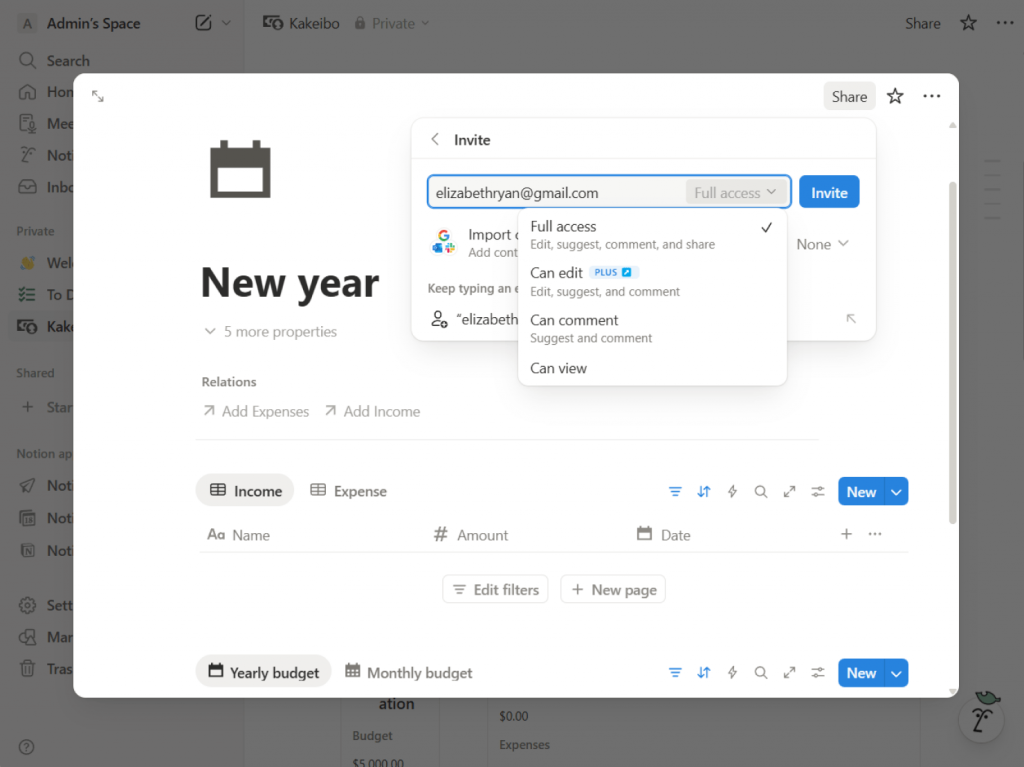
Task: Open the Private visibility dropdown
Action: pyautogui.click(x=392, y=24)
